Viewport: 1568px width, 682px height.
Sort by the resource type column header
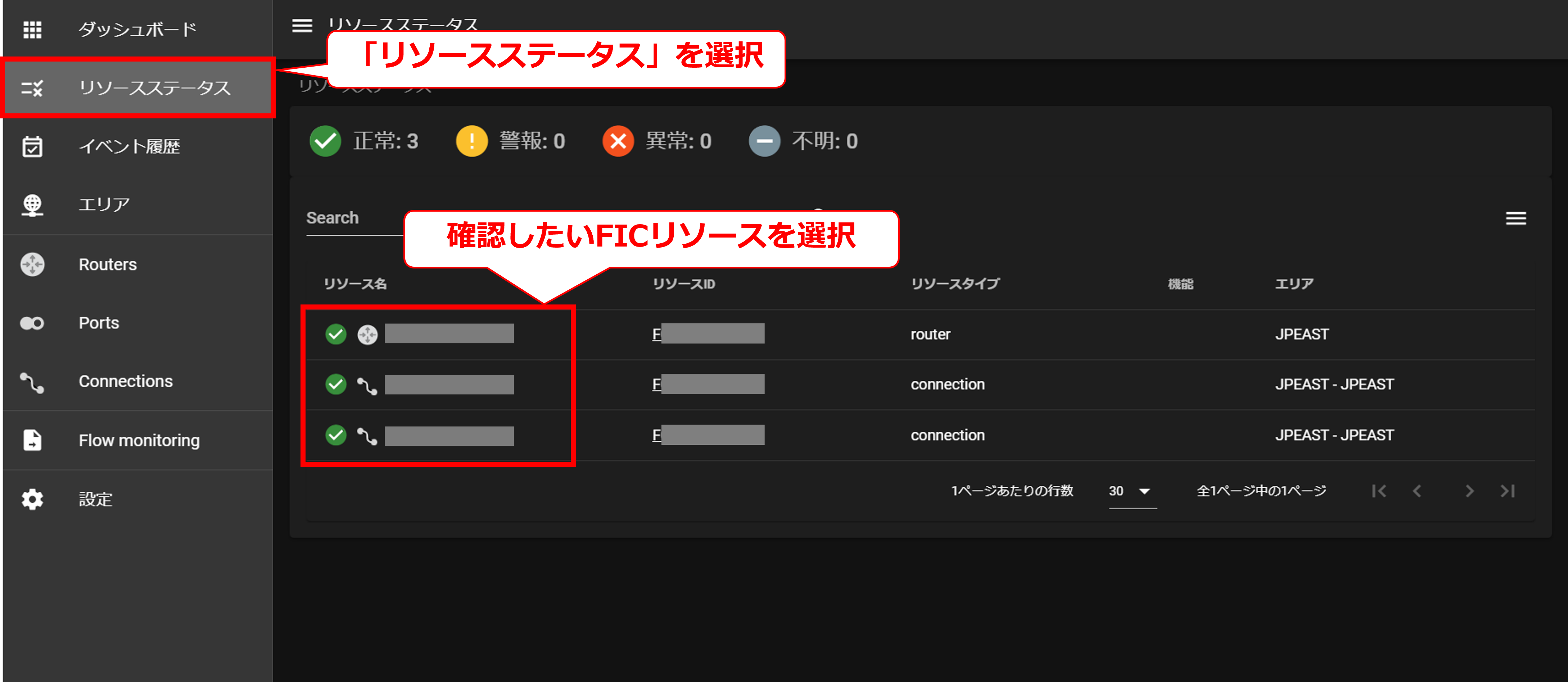point(954,284)
